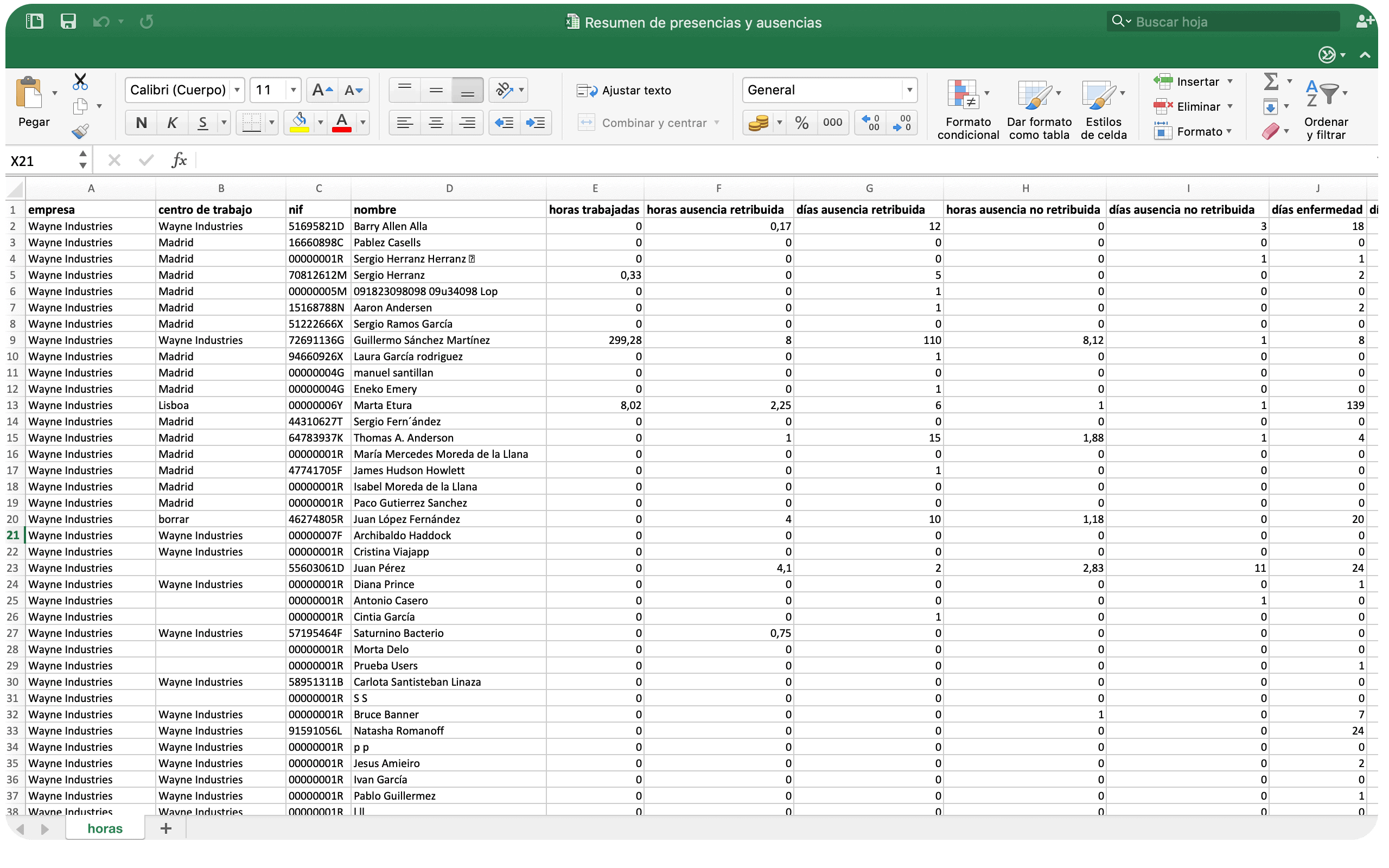Toggle bottom vertical alignment

tap(467, 90)
